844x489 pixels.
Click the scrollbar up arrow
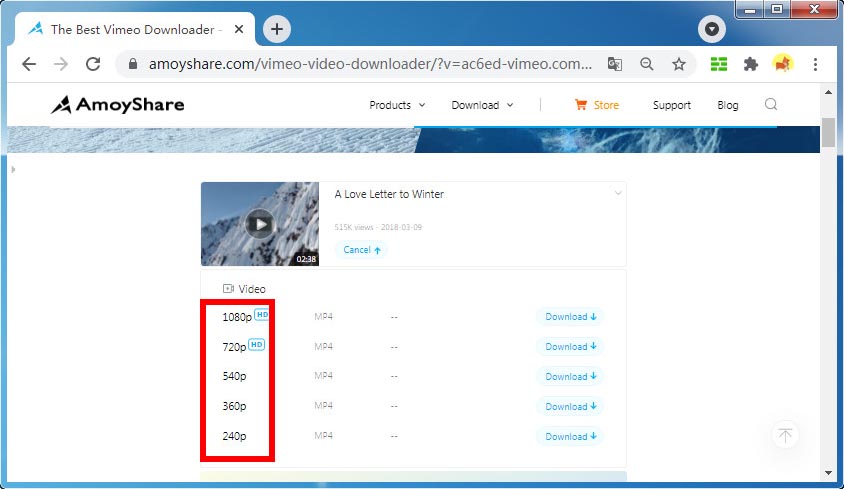(828, 92)
